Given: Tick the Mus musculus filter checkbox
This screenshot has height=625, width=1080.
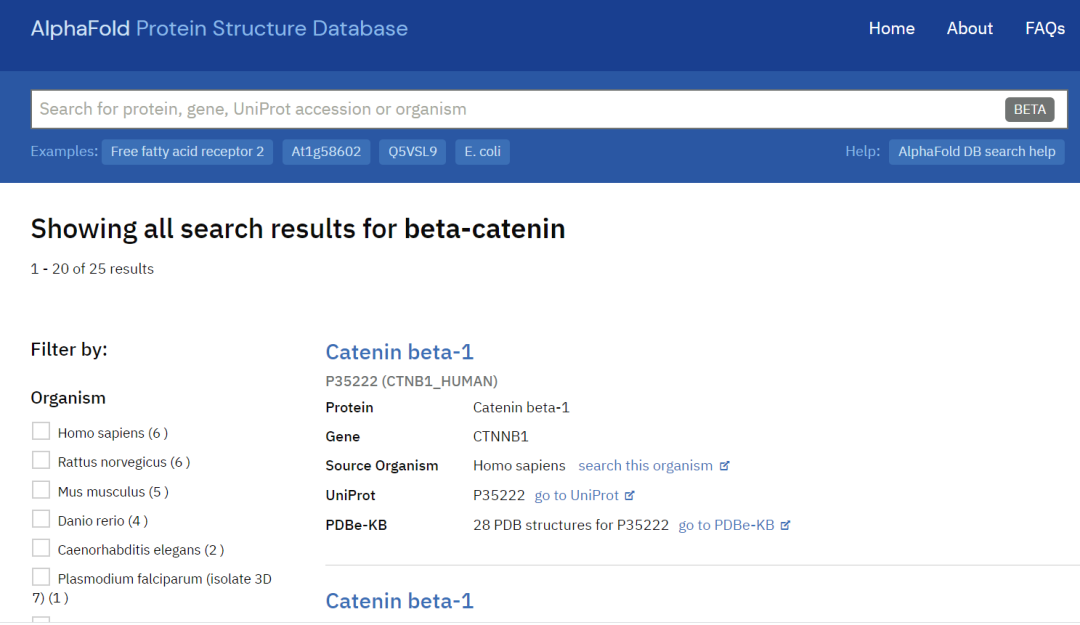Looking at the screenshot, I should (x=41, y=490).
